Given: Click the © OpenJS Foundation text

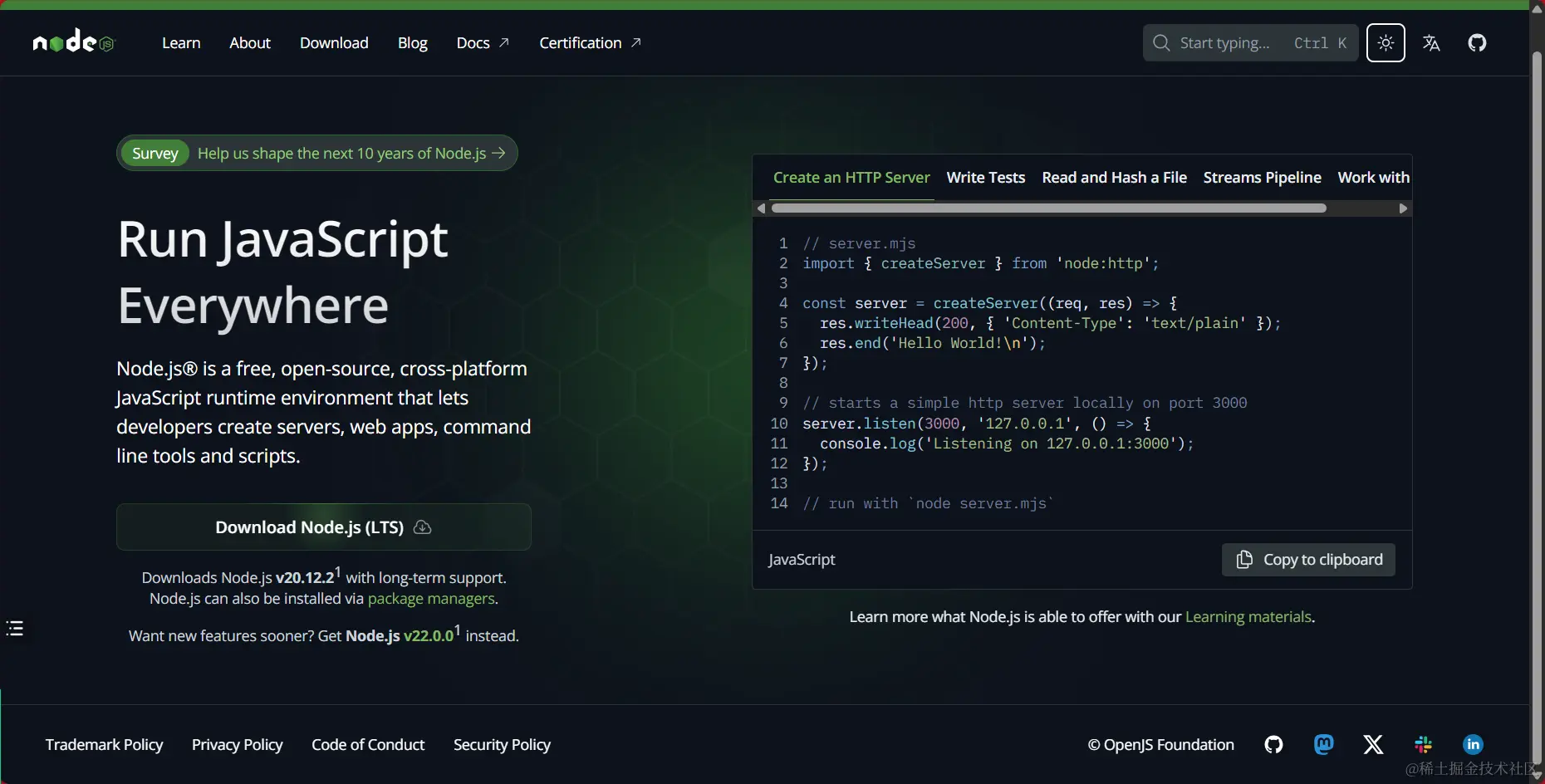Looking at the screenshot, I should point(1161,745).
